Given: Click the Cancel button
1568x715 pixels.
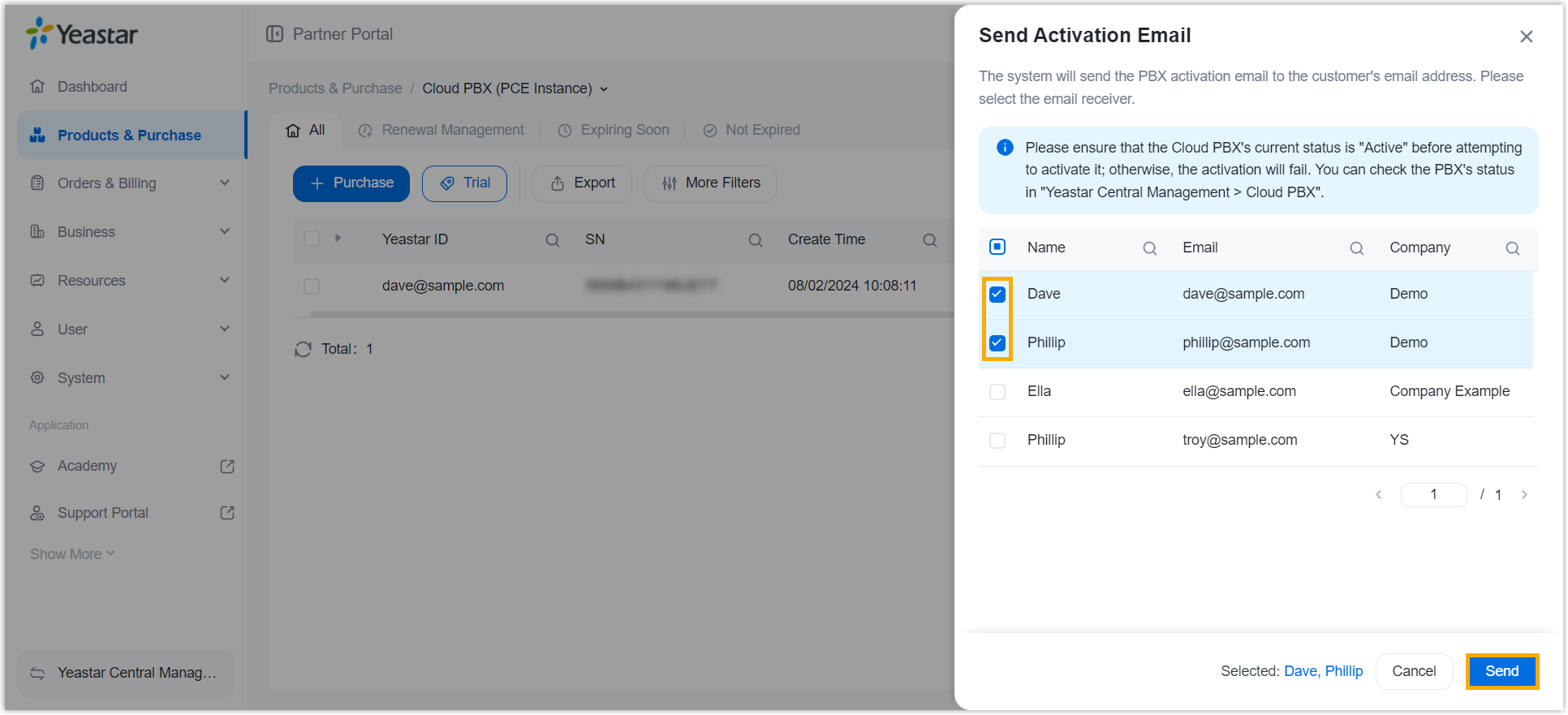Looking at the screenshot, I should click(1414, 671).
